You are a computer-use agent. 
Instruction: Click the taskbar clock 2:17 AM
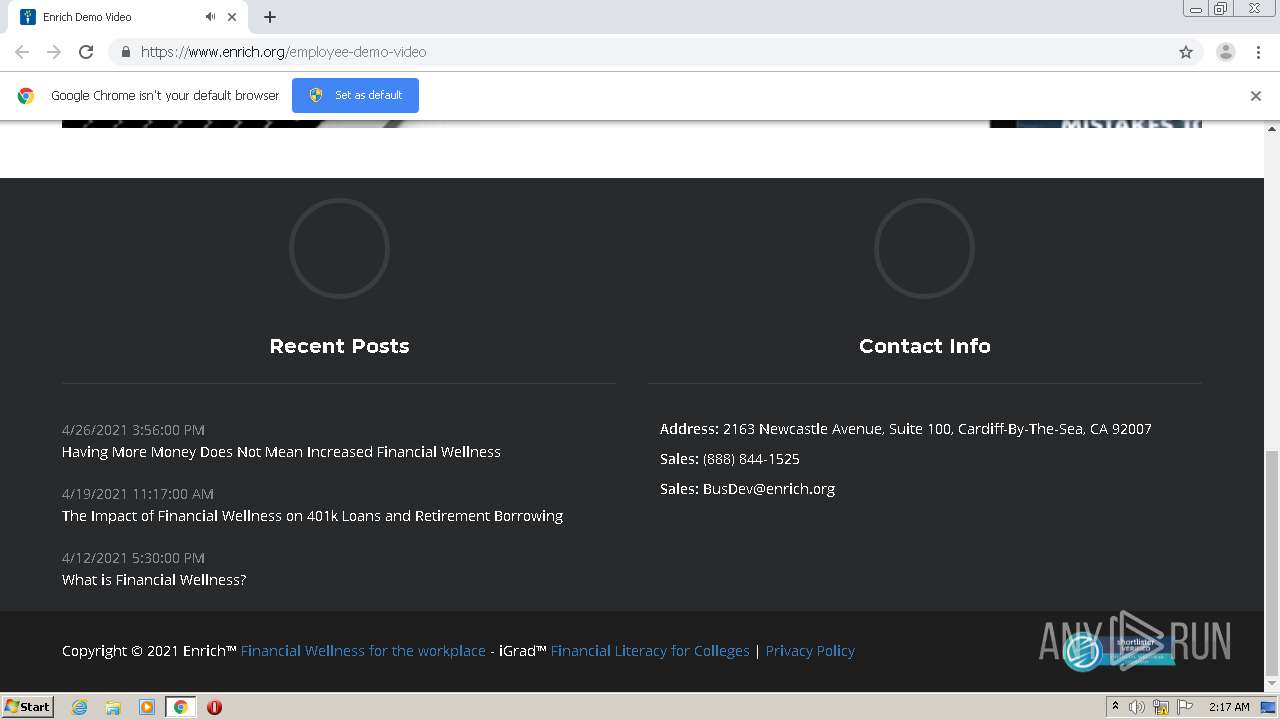pos(1229,707)
